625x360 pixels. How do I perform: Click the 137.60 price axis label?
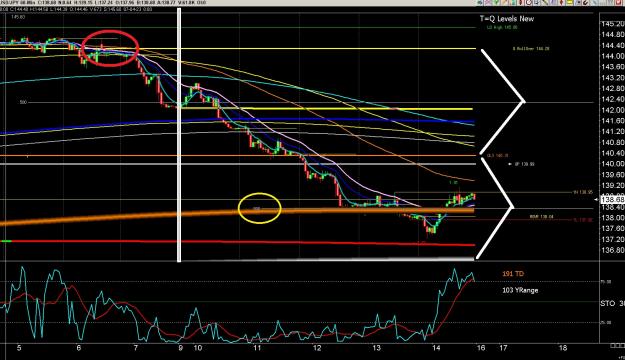pos(613,228)
